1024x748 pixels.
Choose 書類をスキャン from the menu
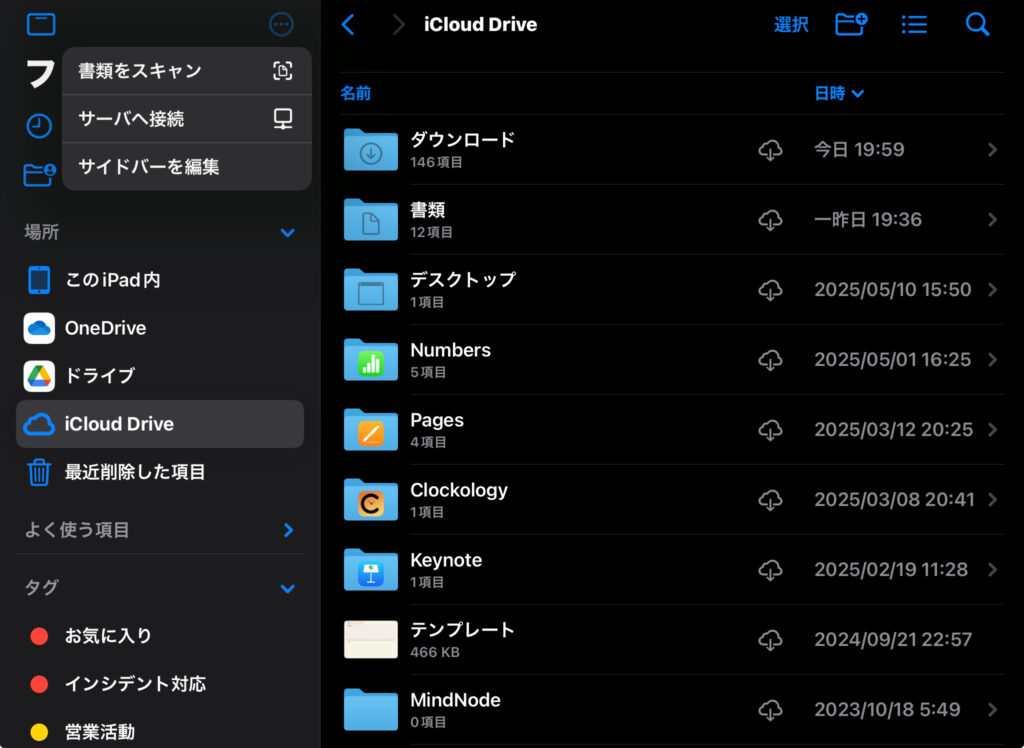coord(186,71)
